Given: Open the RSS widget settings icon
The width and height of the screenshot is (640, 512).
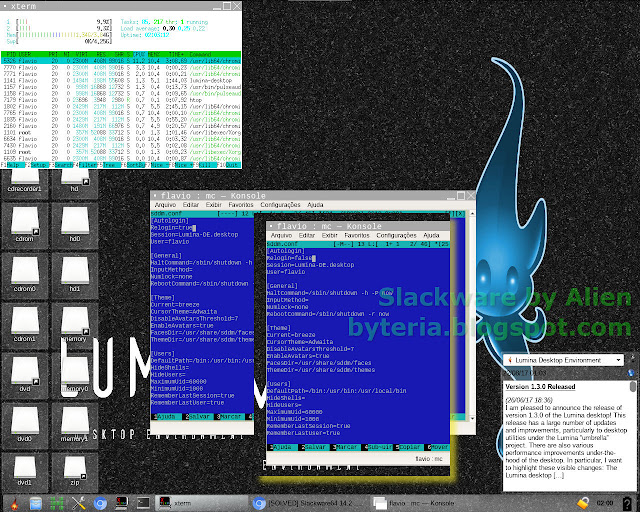Looking at the screenshot, I should point(632,359).
